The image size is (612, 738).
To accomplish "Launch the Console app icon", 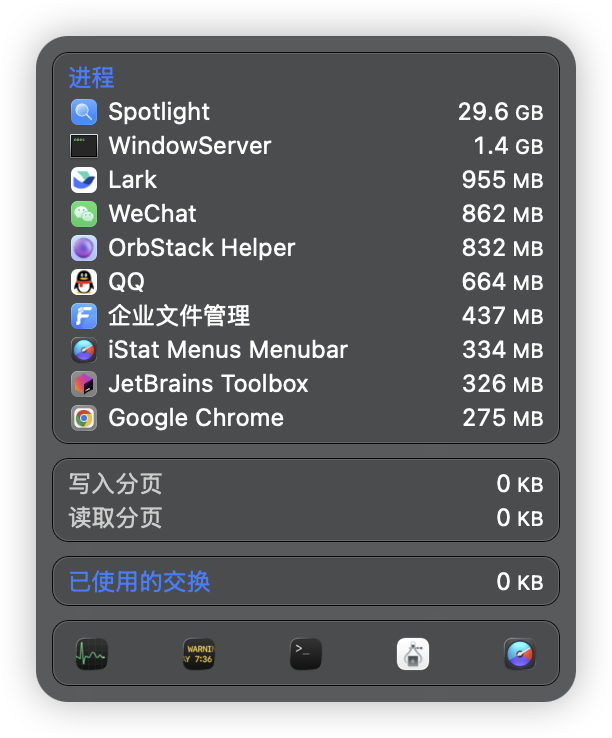I will point(199,654).
